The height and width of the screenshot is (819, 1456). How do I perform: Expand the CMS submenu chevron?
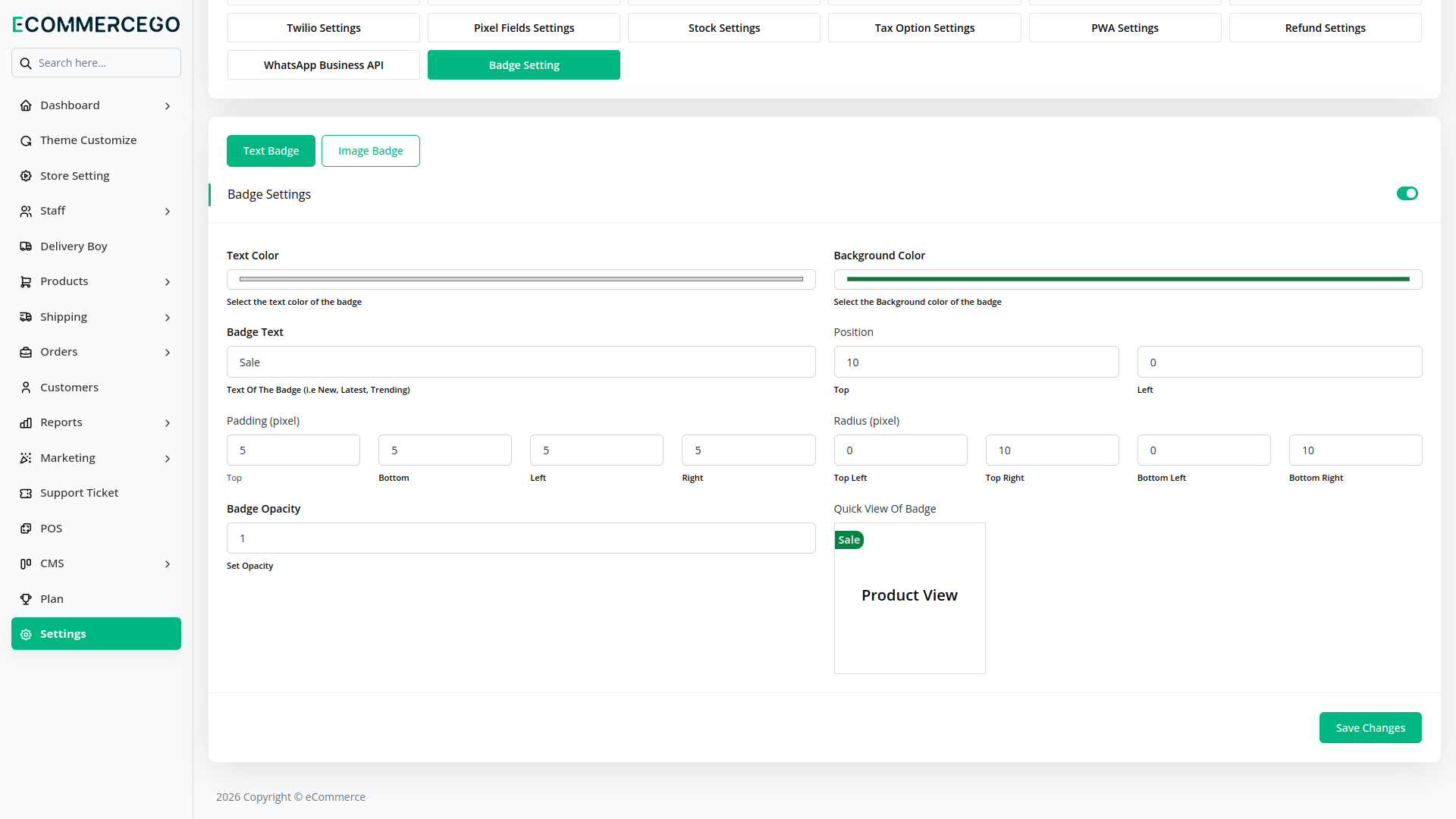click(168, 564)
